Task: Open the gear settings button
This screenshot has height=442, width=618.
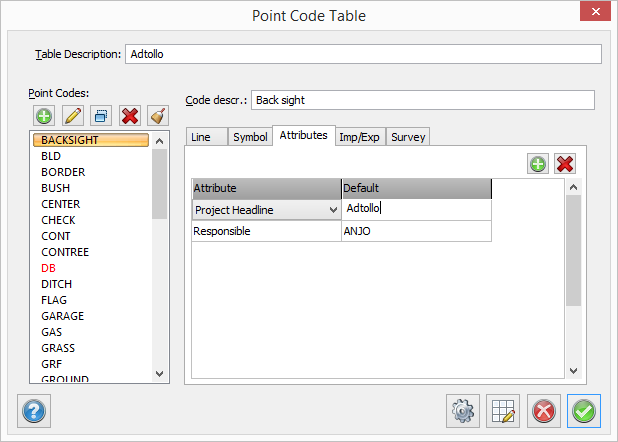Action: coord(462,410)
